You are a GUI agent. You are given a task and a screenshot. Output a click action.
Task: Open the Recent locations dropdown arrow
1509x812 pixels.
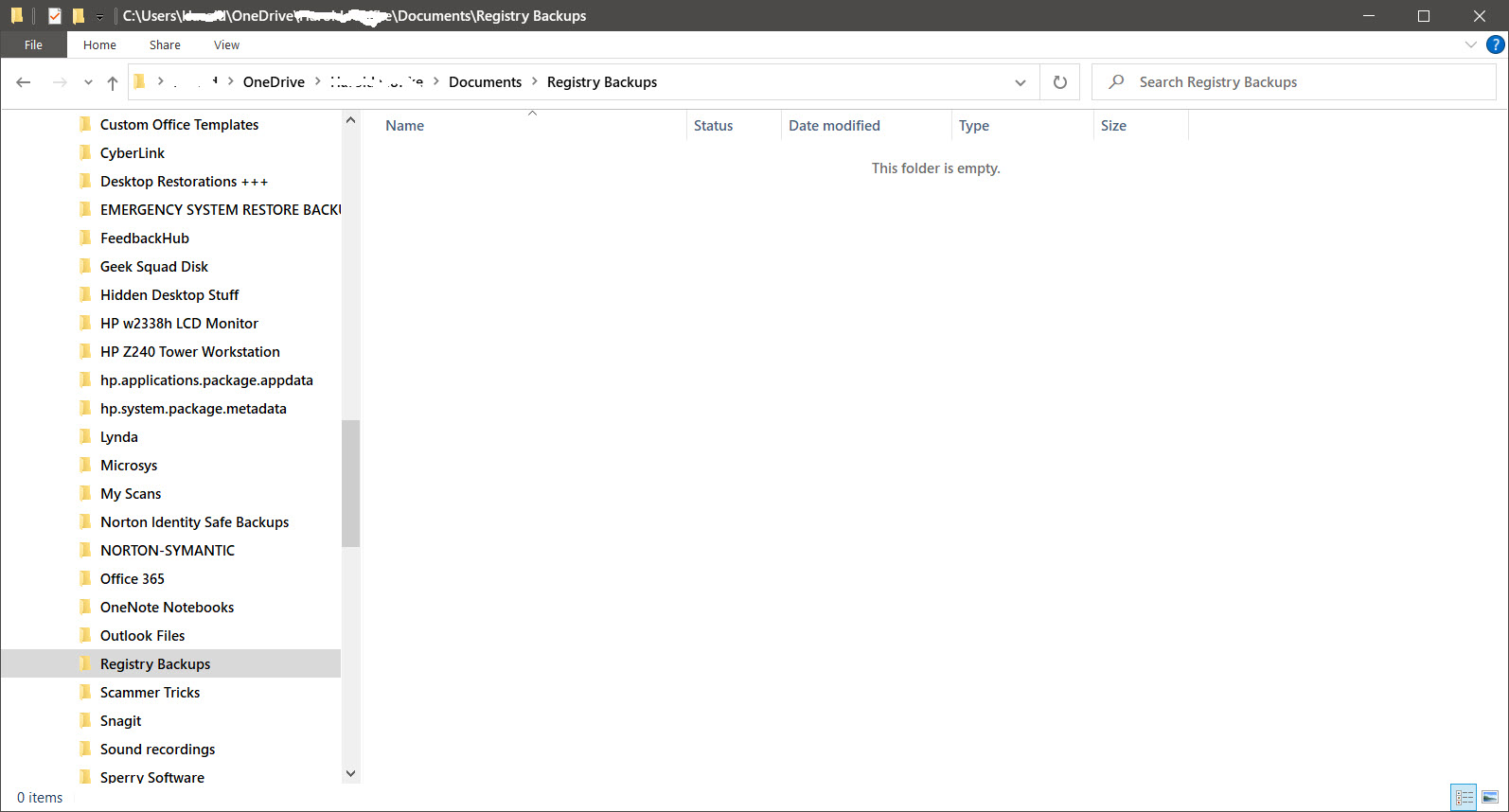[x=88, y=82]
